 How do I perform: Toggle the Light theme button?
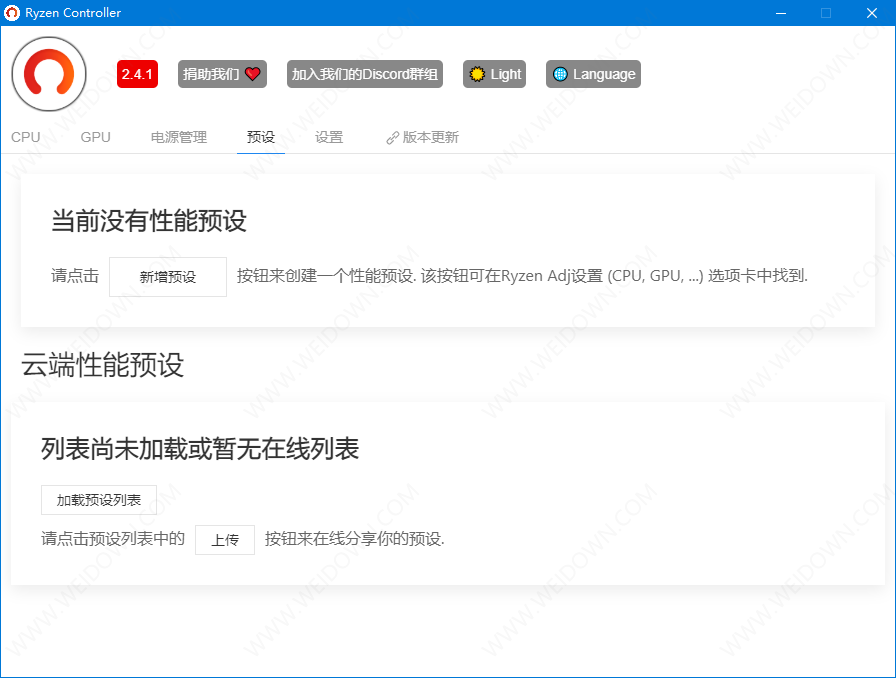[494, 74]
